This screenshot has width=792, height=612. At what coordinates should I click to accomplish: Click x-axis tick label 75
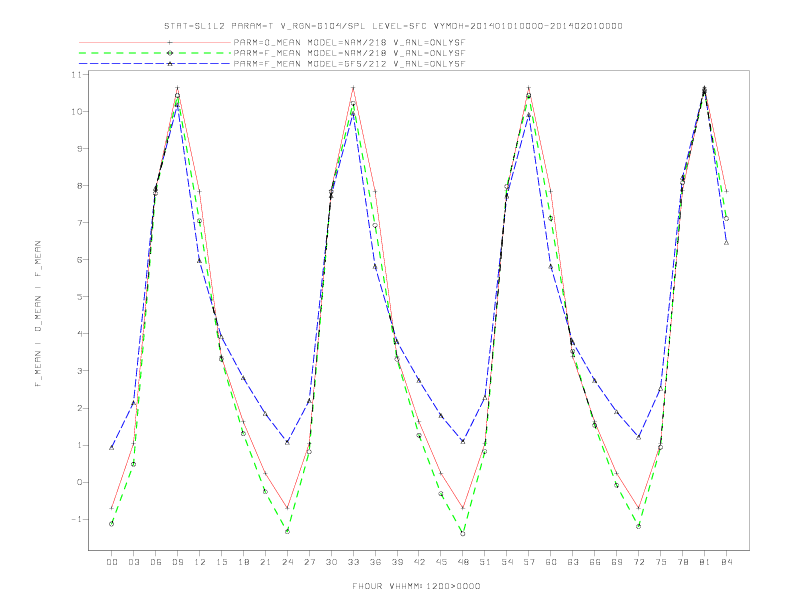coord(661,562)
